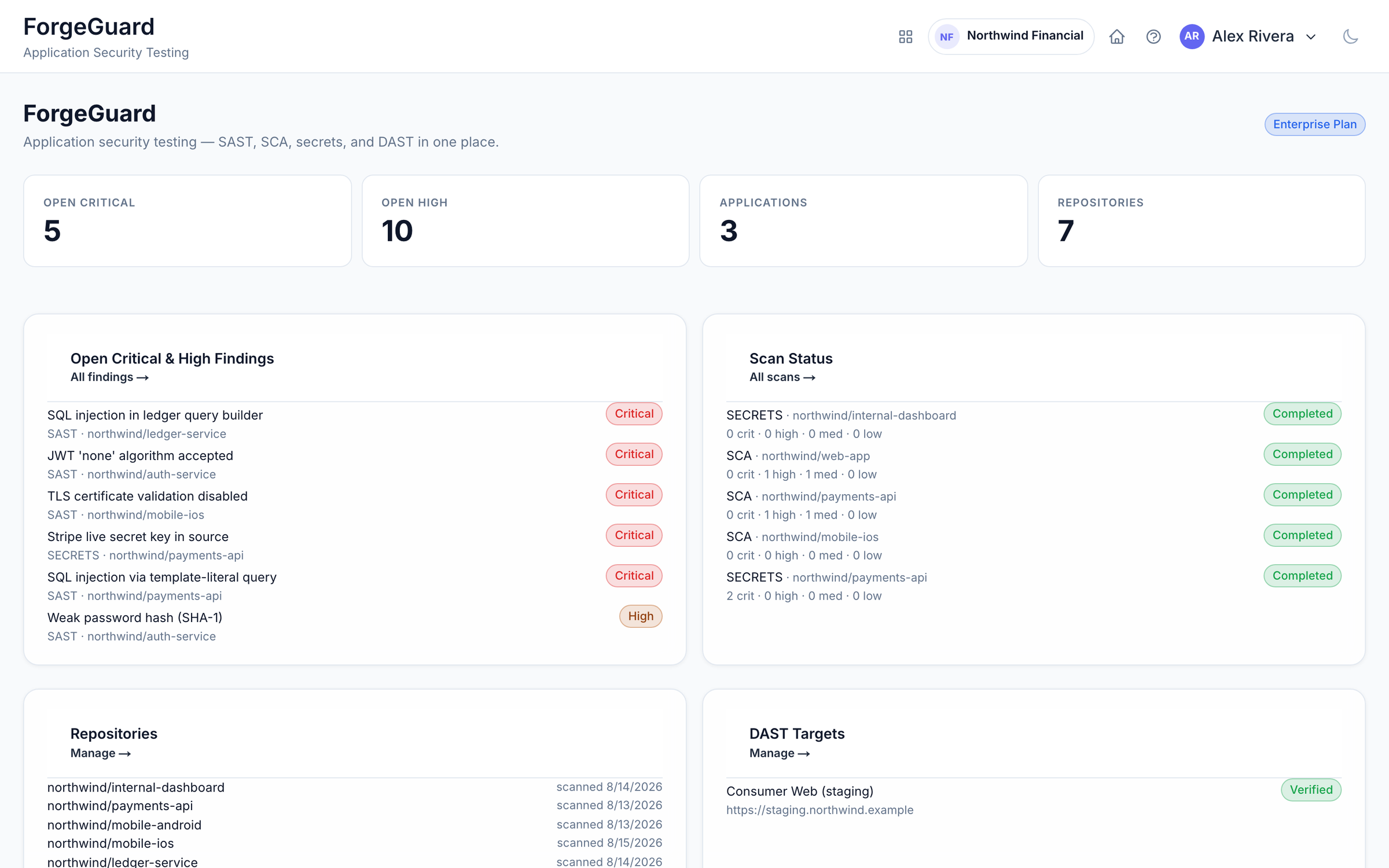Click High badge on Weak password hash

[641, 616]
